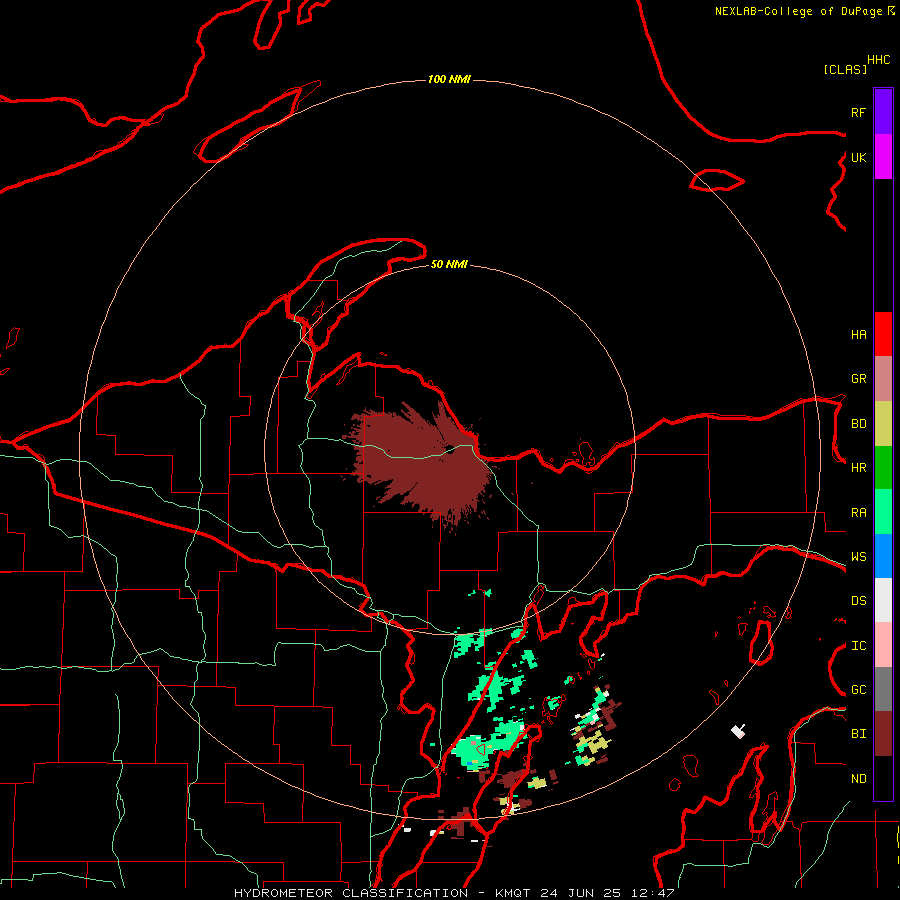Click the HR green legend swatch
The width and height of the screenshot is (900, 900).
(883, 468)
